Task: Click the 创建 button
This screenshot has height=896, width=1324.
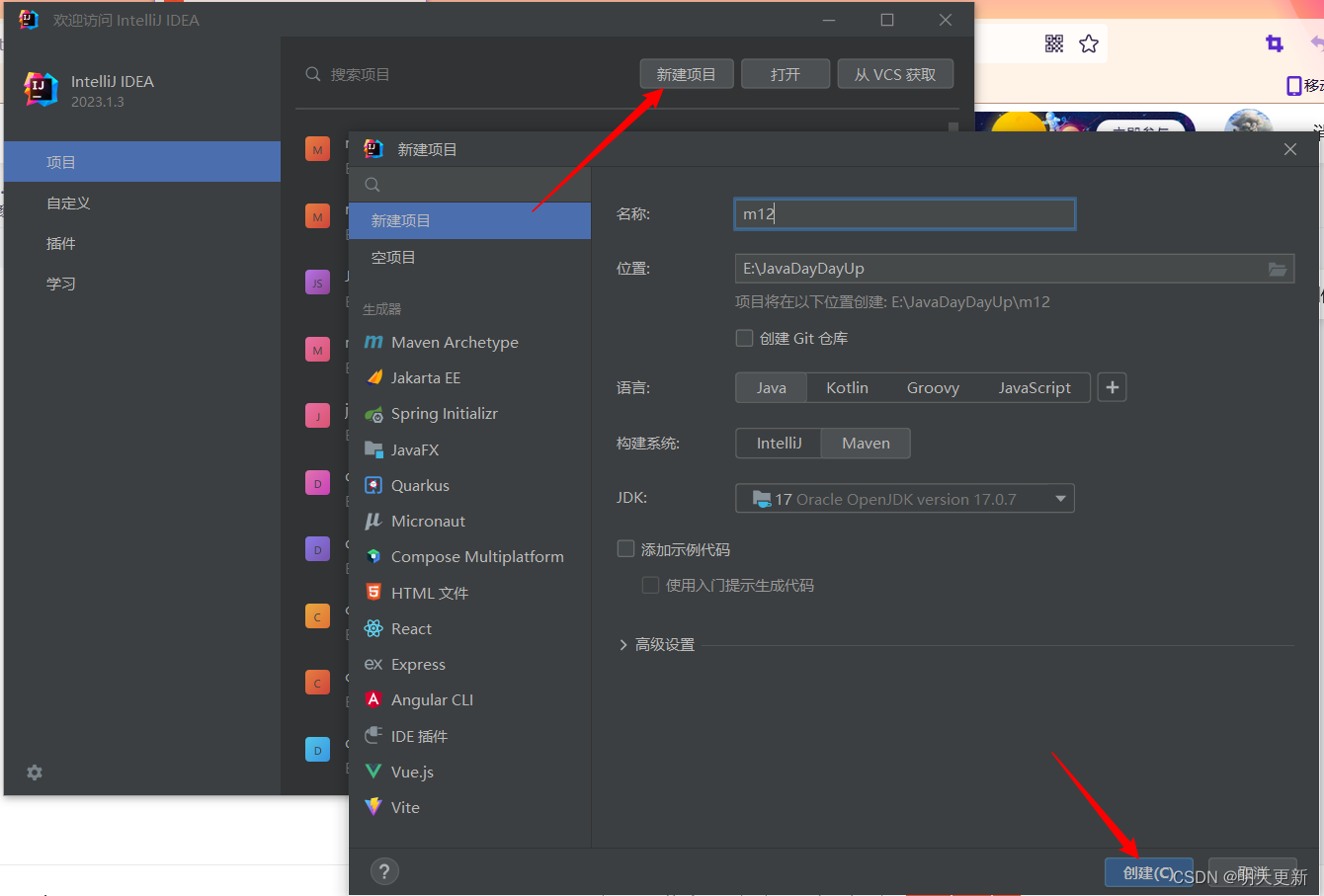Action: [1149, 872]
